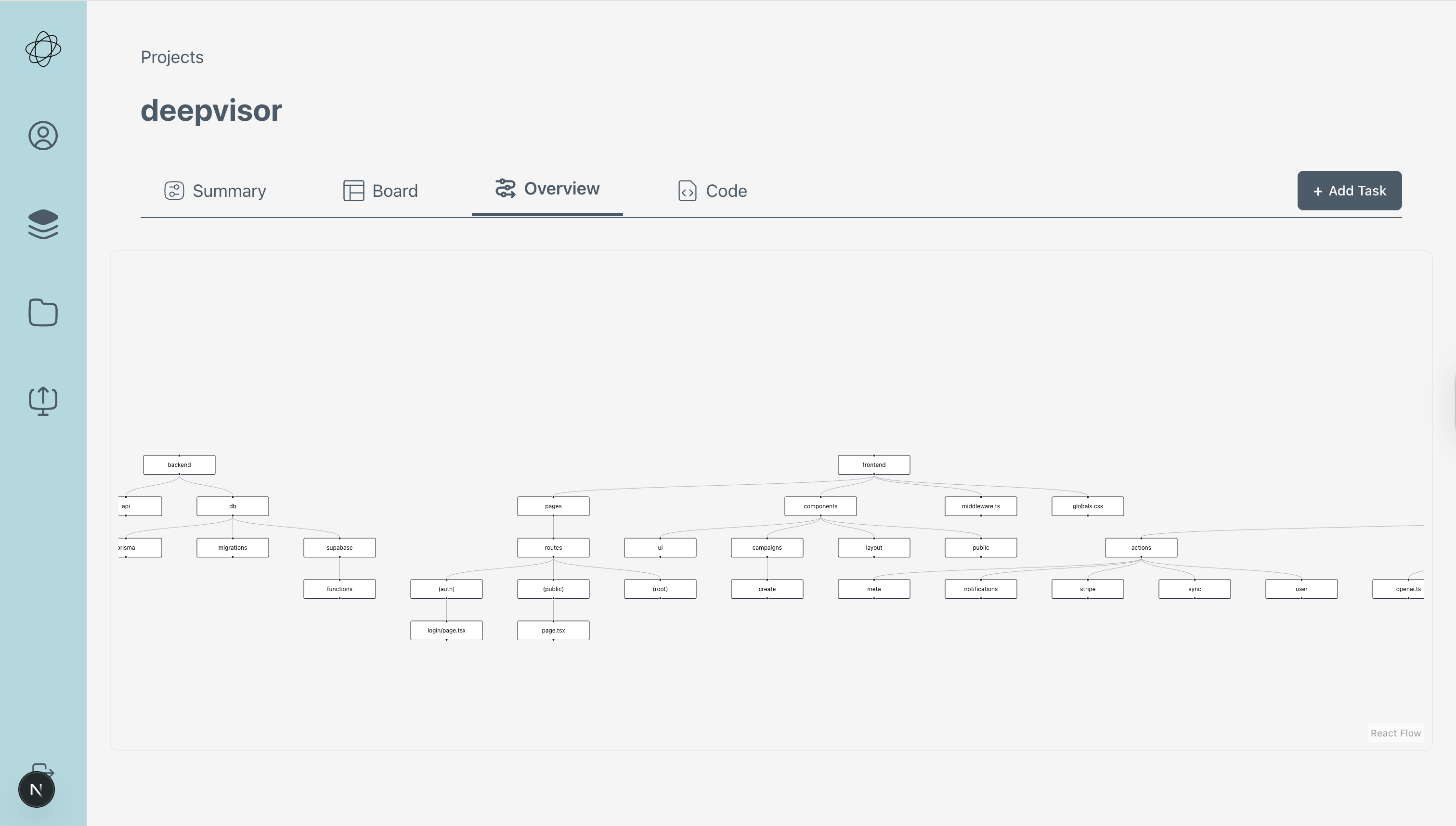This screenshot has width=1456, height=826.
Task: Click the login/page.tsx node
Action: [446, 630]
